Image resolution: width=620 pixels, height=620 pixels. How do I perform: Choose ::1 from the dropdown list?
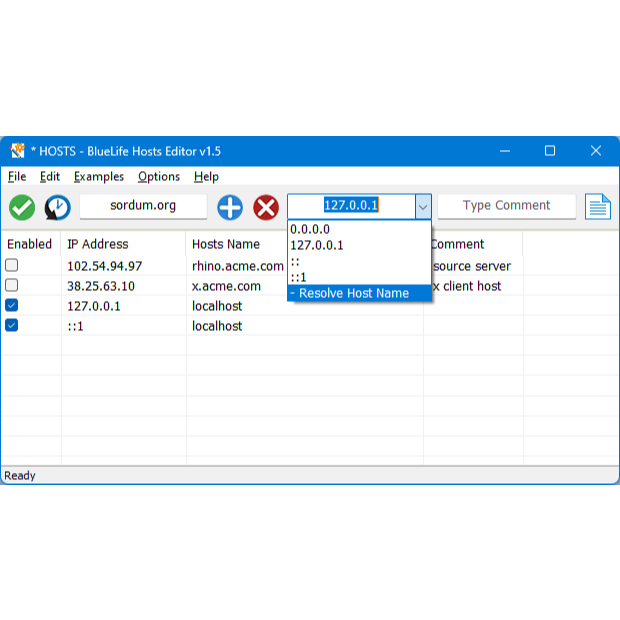pos(359,277)
